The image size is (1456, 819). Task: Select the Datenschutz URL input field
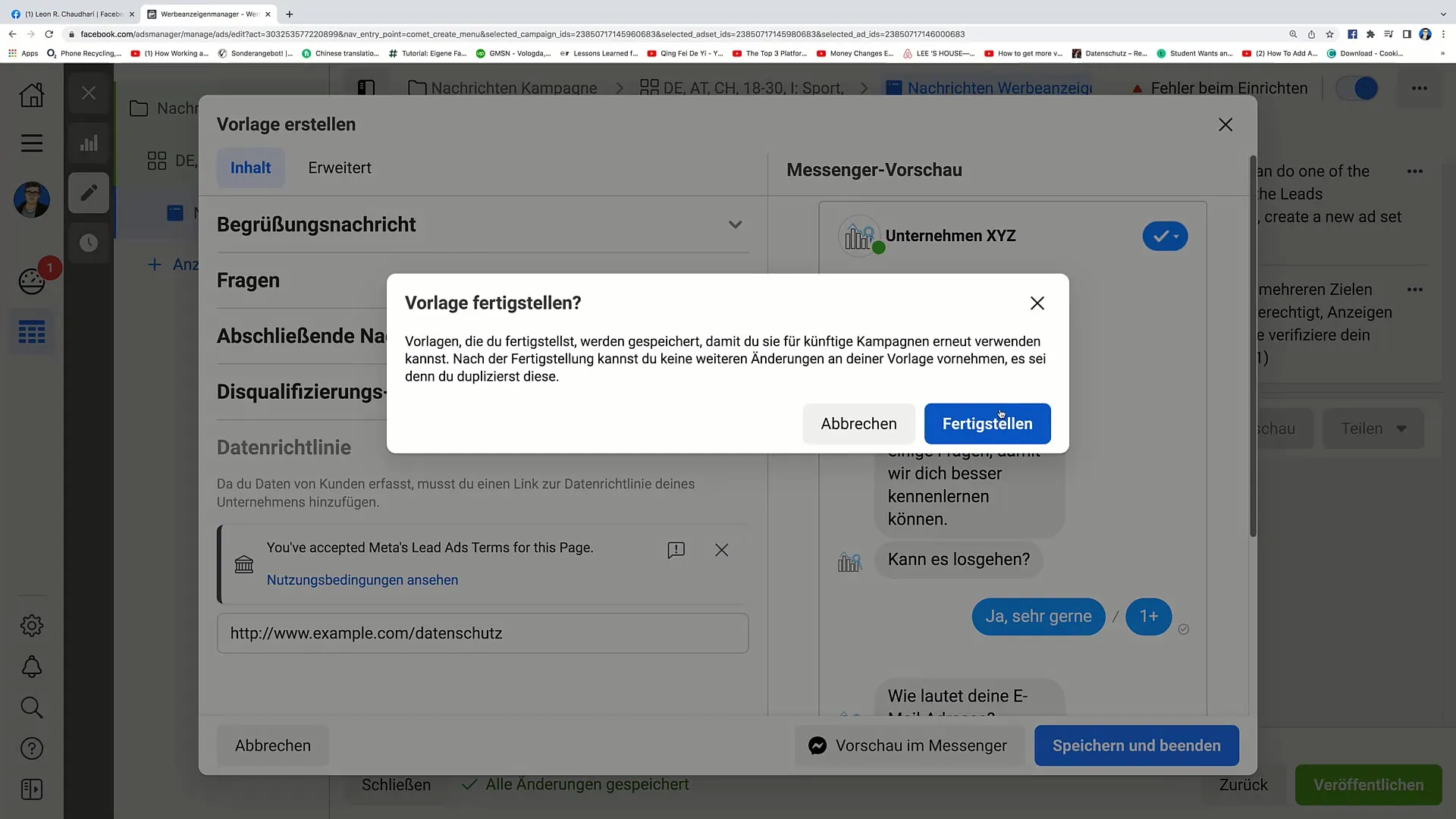click(483, 633)
